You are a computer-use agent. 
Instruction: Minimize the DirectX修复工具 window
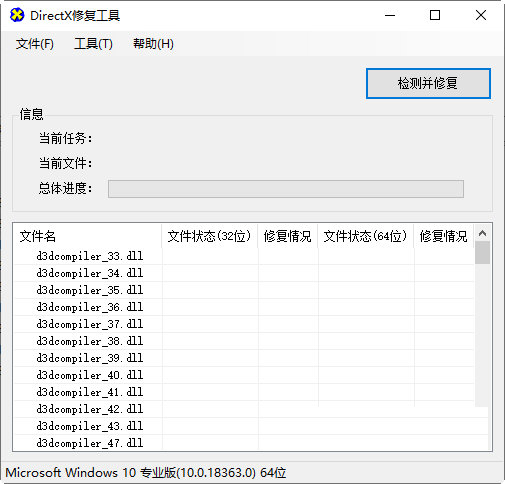click(390, 15)
